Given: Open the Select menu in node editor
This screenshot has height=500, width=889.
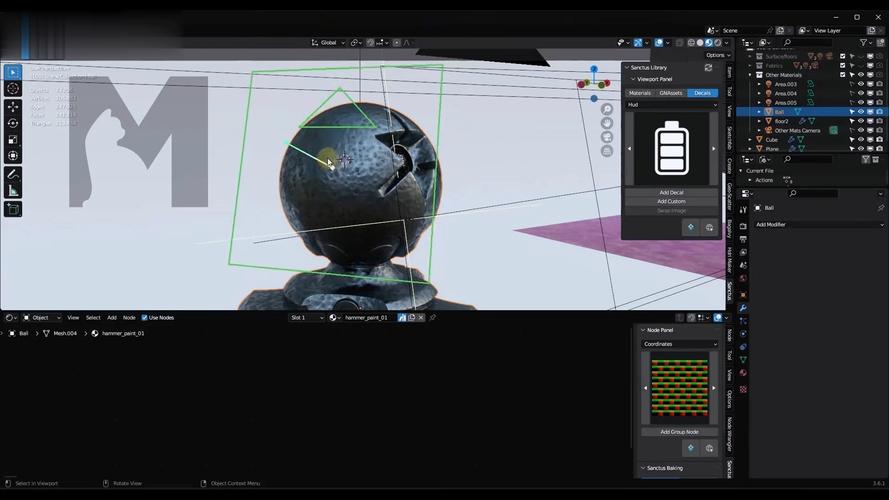Looking at the screenshot, I should click(93, 317).
